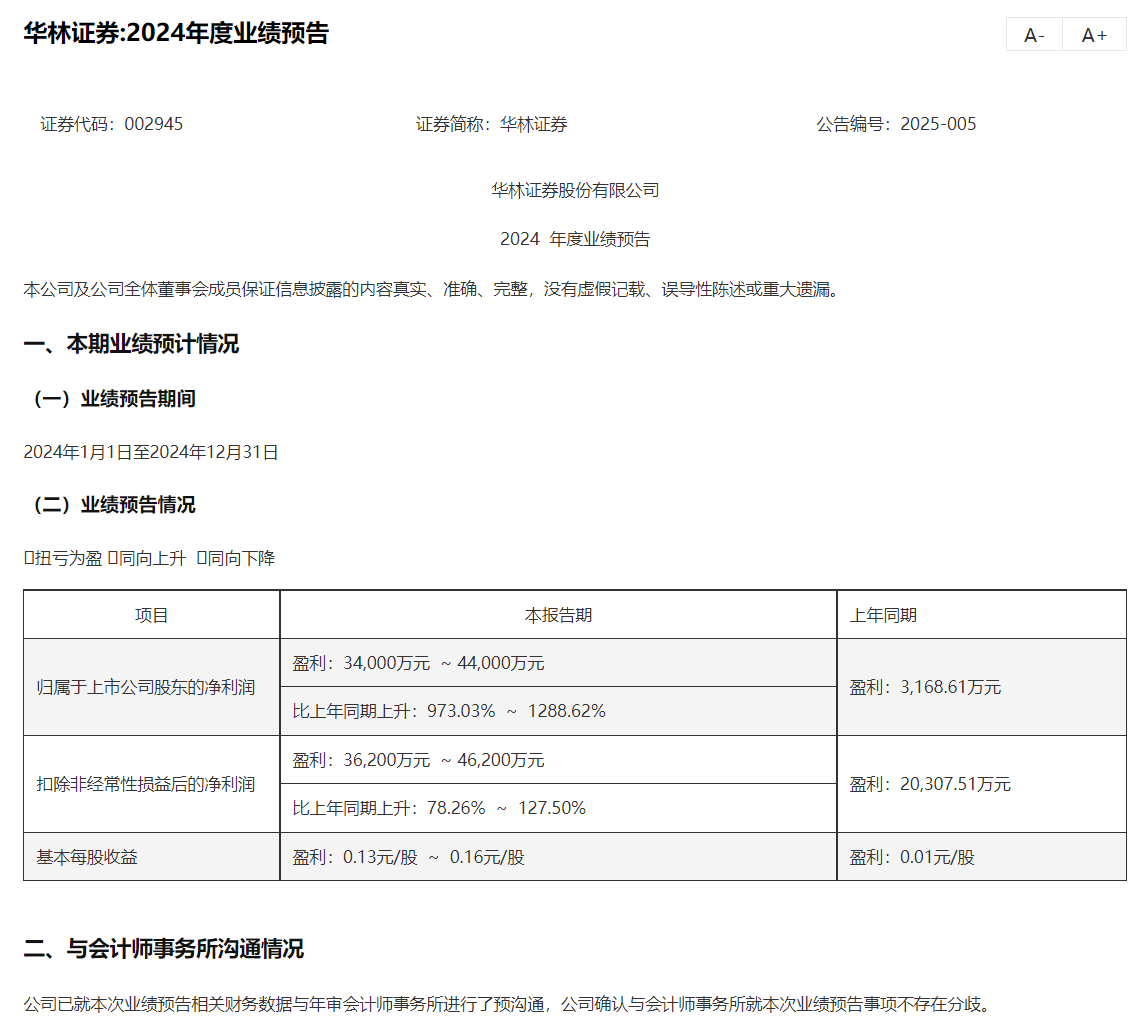Select the cell 盈利：34,000万元 ～ 44,000万元
Viewport: 1141px width, 1026px height.
click(x=558, y=663)
